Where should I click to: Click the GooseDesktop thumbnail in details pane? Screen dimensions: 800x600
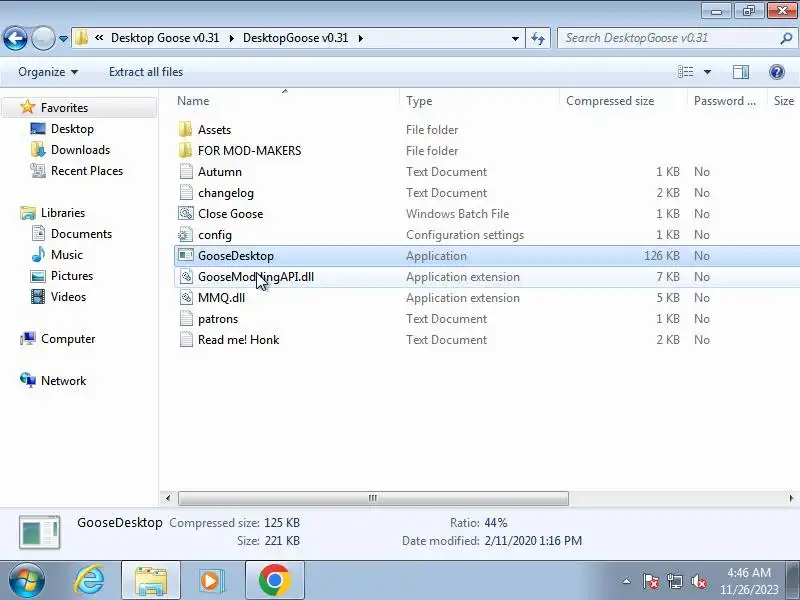tap(40, 532)
